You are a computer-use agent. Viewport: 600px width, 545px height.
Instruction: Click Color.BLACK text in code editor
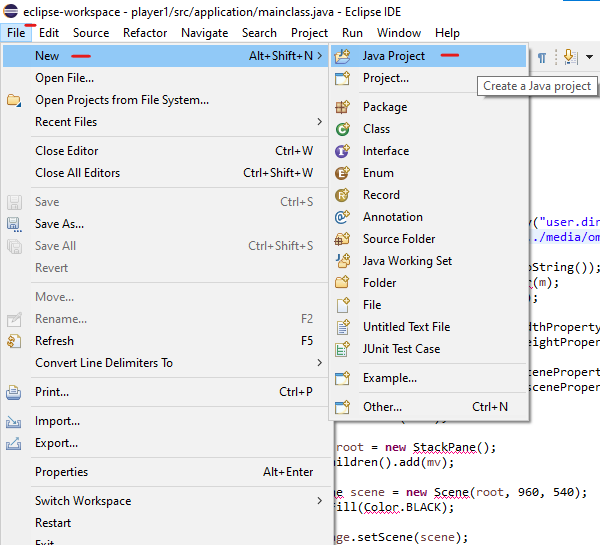pyautogui.click(x=402, y=507)
